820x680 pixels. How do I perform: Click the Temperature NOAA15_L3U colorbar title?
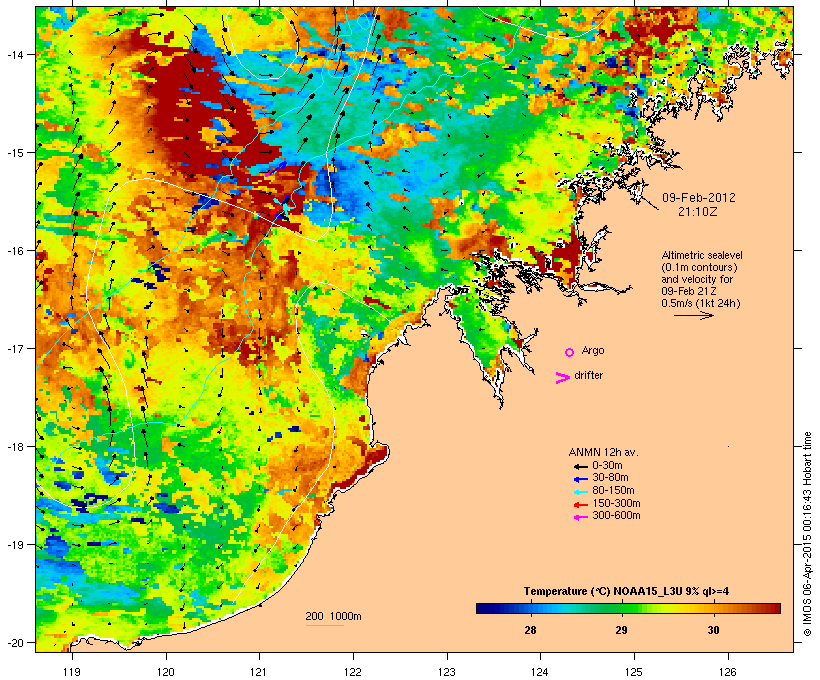coord(626,592)
